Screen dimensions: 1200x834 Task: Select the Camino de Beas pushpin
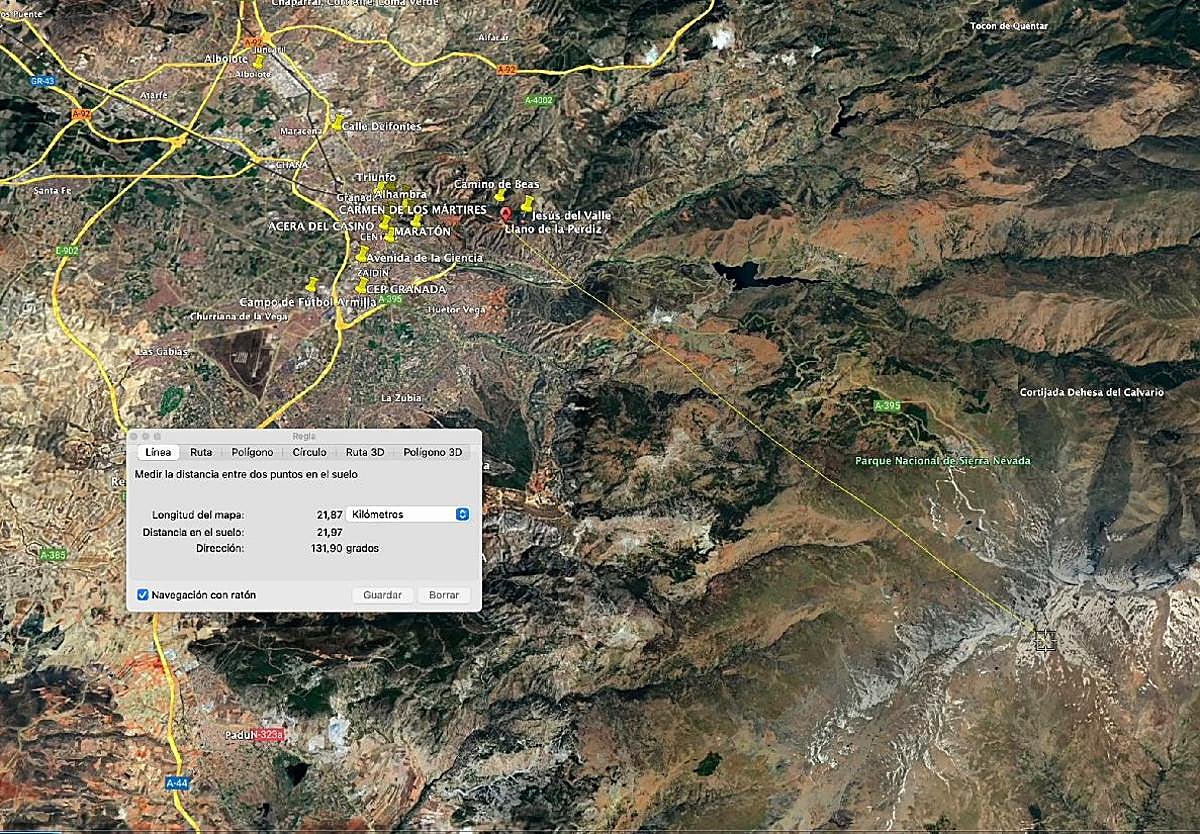click(501, 196)
